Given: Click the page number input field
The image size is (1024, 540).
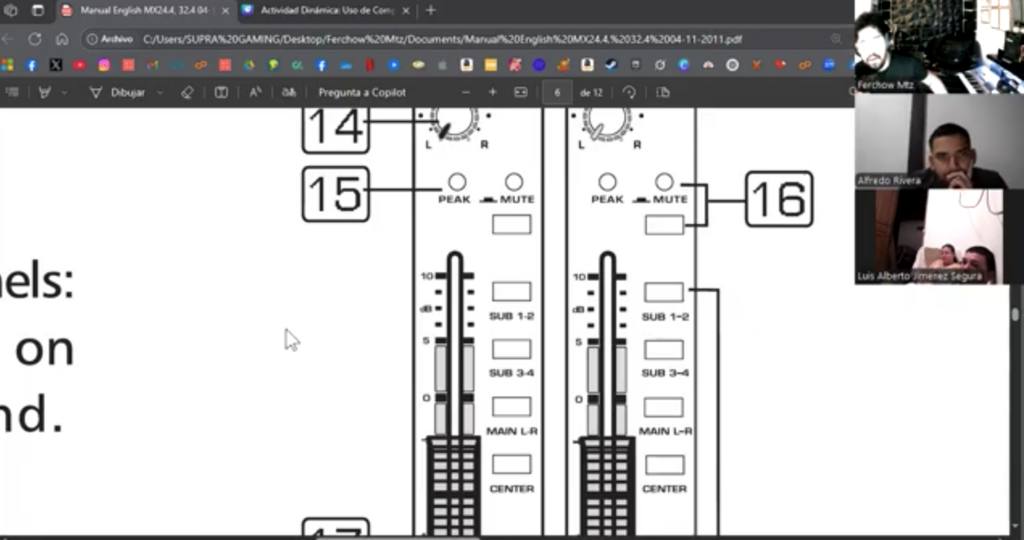Looking at the screenshot, I should coord(557,93).
